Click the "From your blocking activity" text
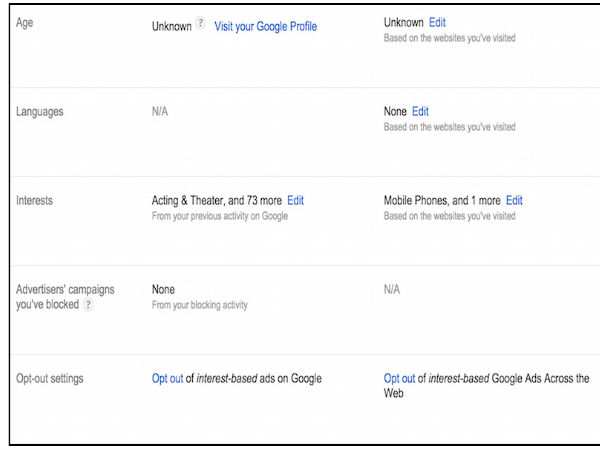Viewport: 600px width, 450px height. (x=199, y=305)
